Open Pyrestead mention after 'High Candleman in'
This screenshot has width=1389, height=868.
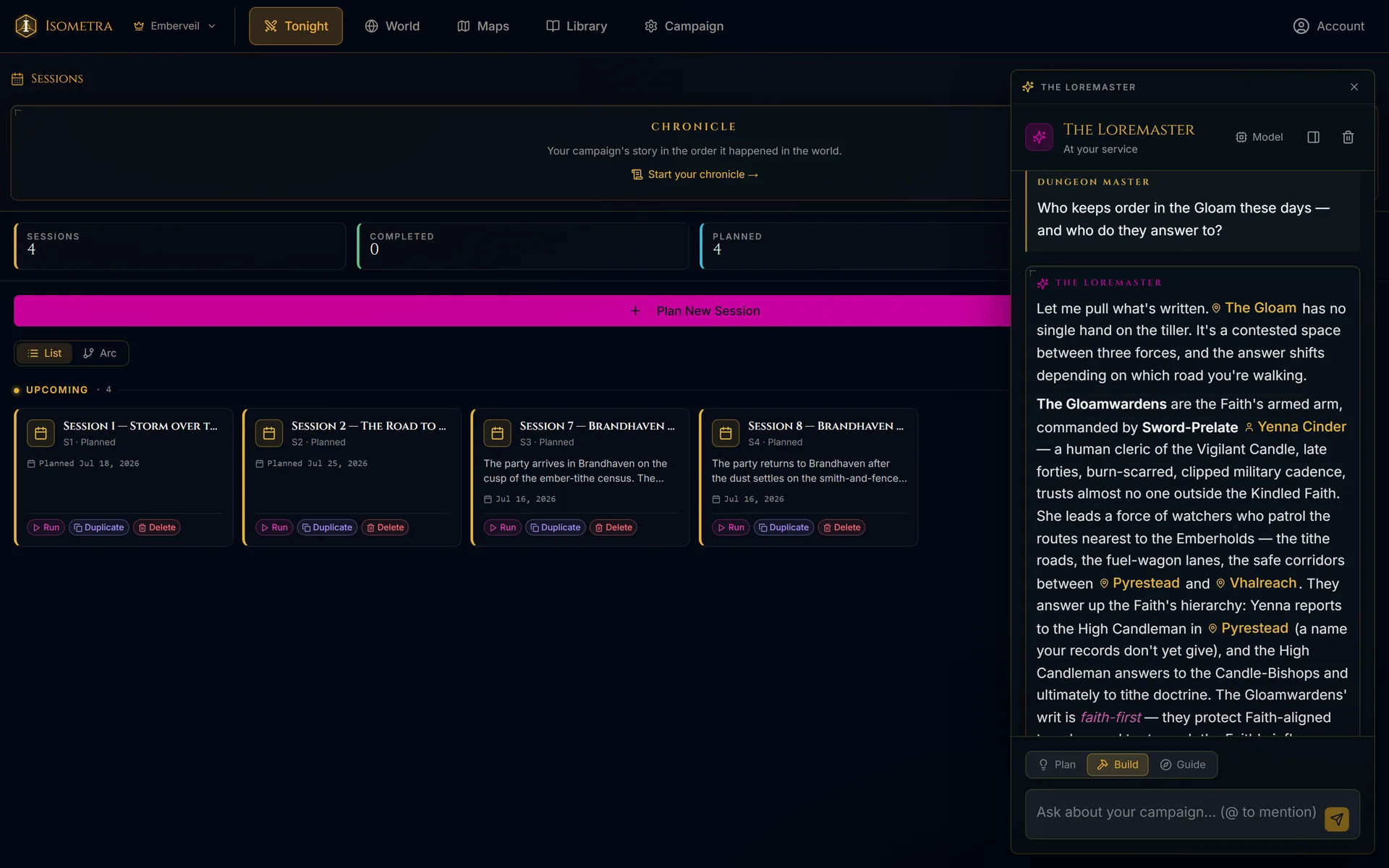[x=1249, y=629]
